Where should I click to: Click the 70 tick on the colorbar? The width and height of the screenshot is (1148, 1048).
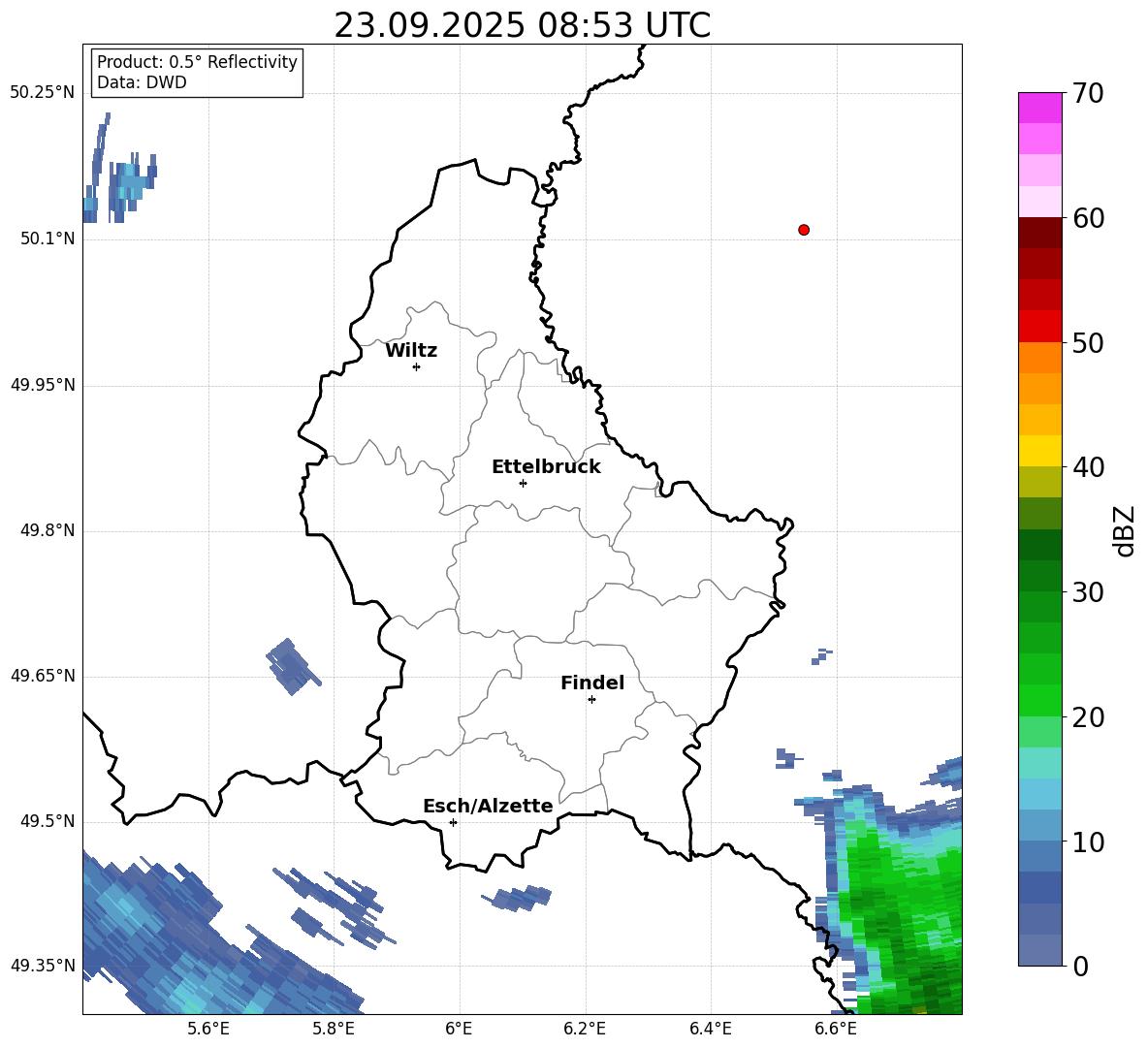tap(1088, 93)
